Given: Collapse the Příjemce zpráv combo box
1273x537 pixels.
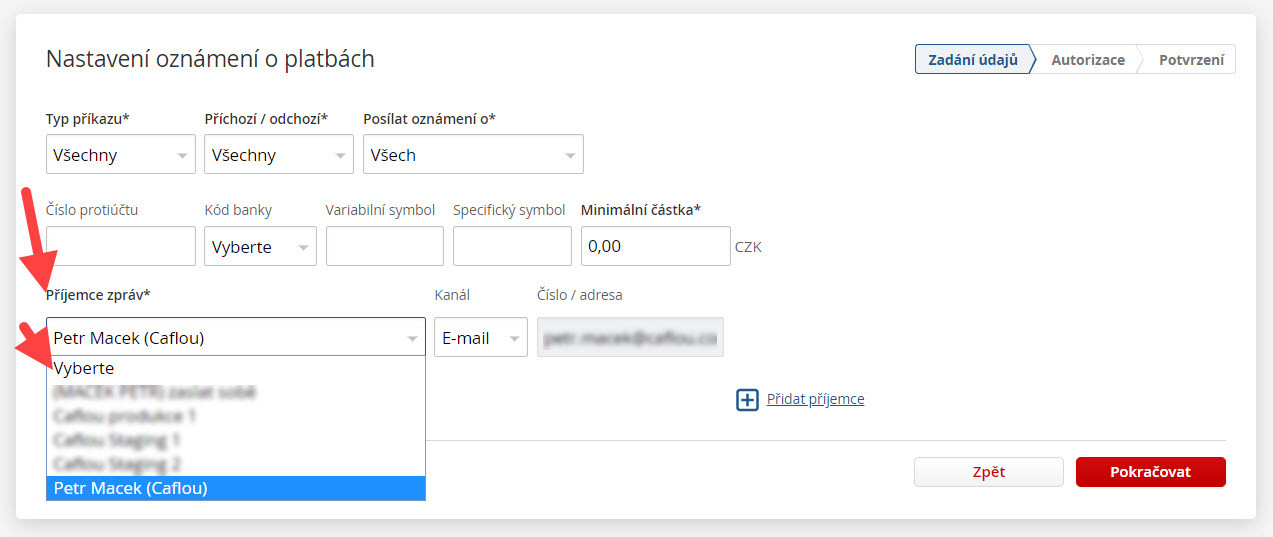Looking at the screenshot, I should point(235,338).
